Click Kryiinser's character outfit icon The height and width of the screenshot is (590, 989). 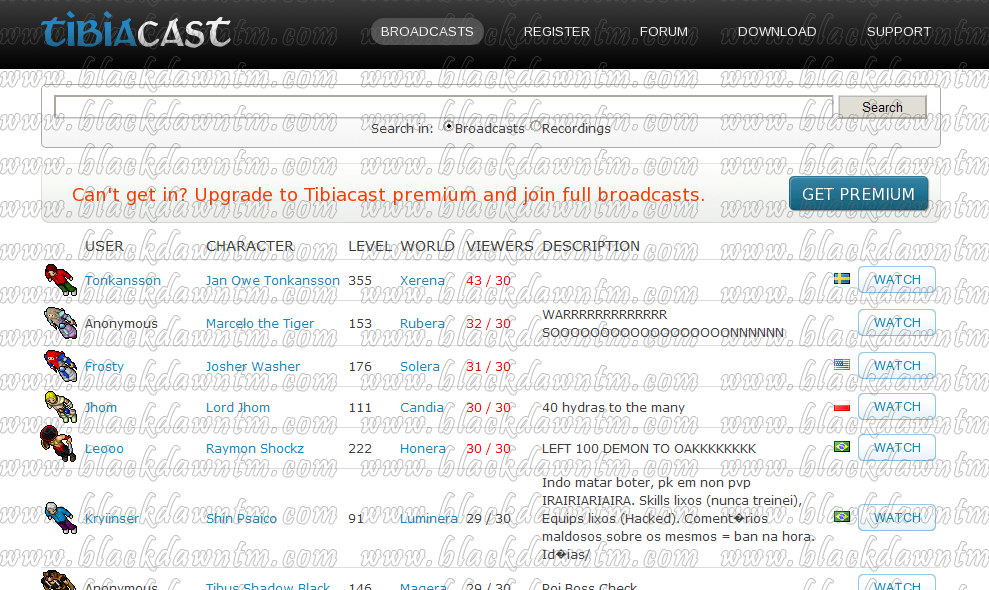tap(61, 517)
